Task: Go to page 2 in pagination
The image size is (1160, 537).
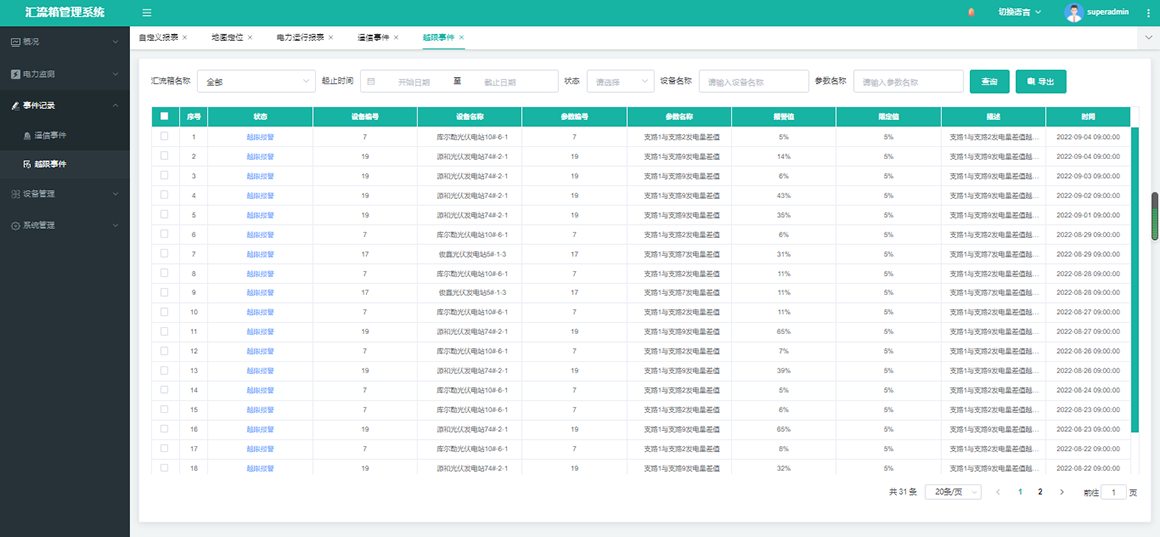Action: 1040,492
